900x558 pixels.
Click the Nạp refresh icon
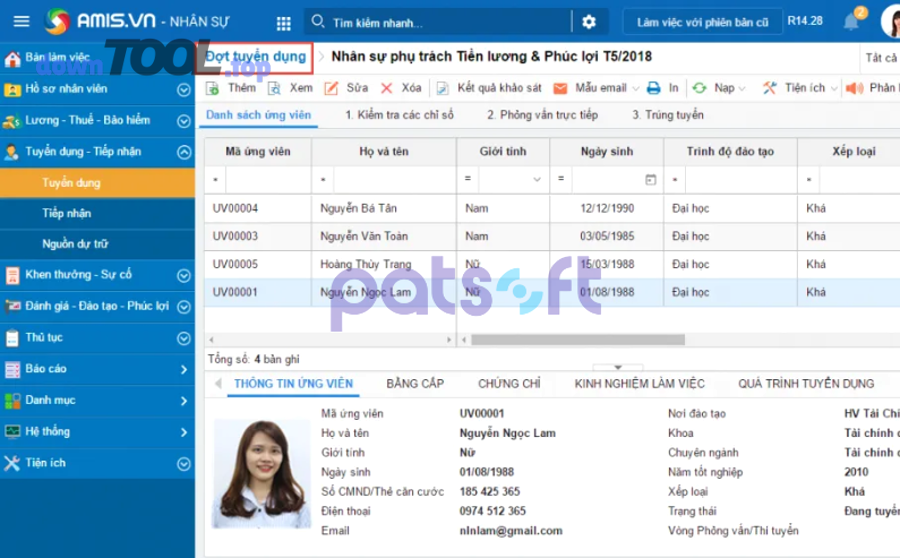(699, 88)
